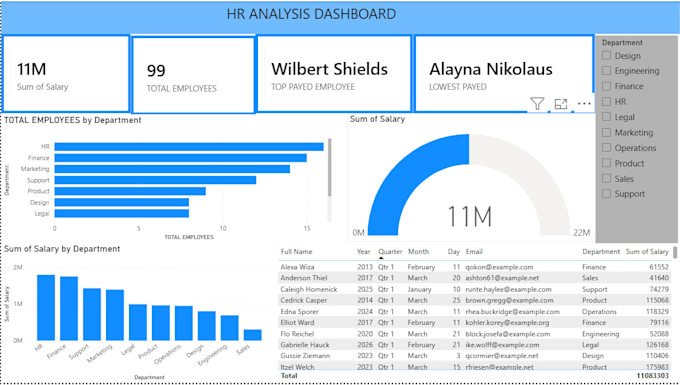The height and width of the screenshot is (385, 680).
Task: Sort table by Full Name column header
Action: tap(296, 251)
